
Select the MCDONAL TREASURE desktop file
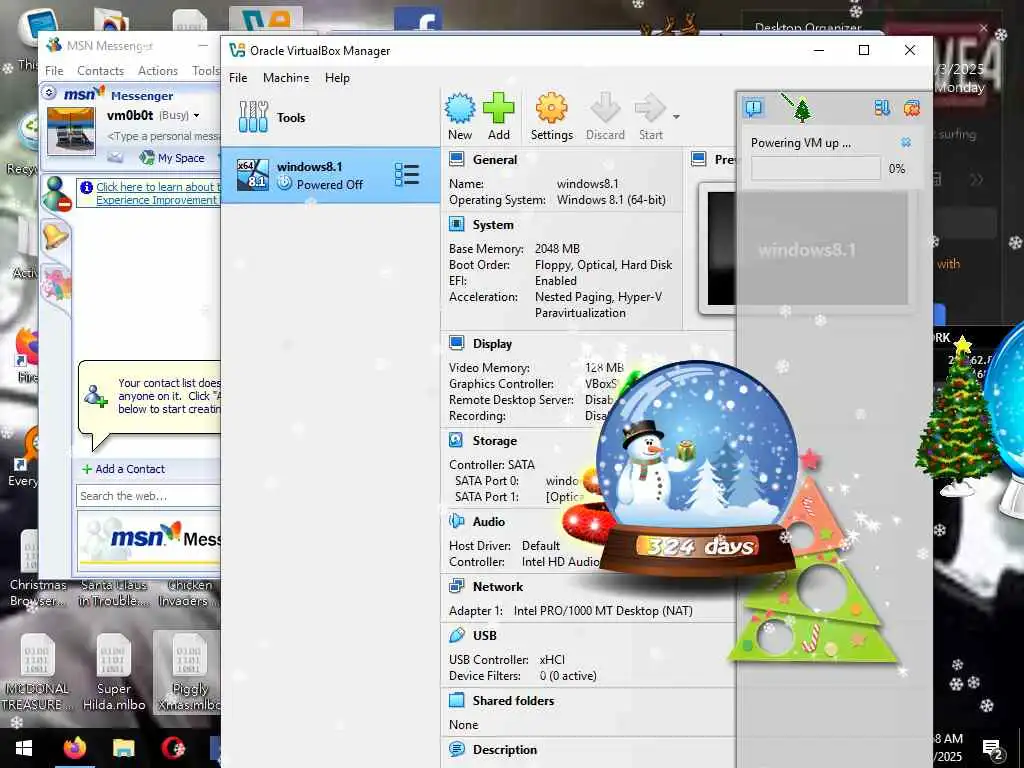[37, 672]
